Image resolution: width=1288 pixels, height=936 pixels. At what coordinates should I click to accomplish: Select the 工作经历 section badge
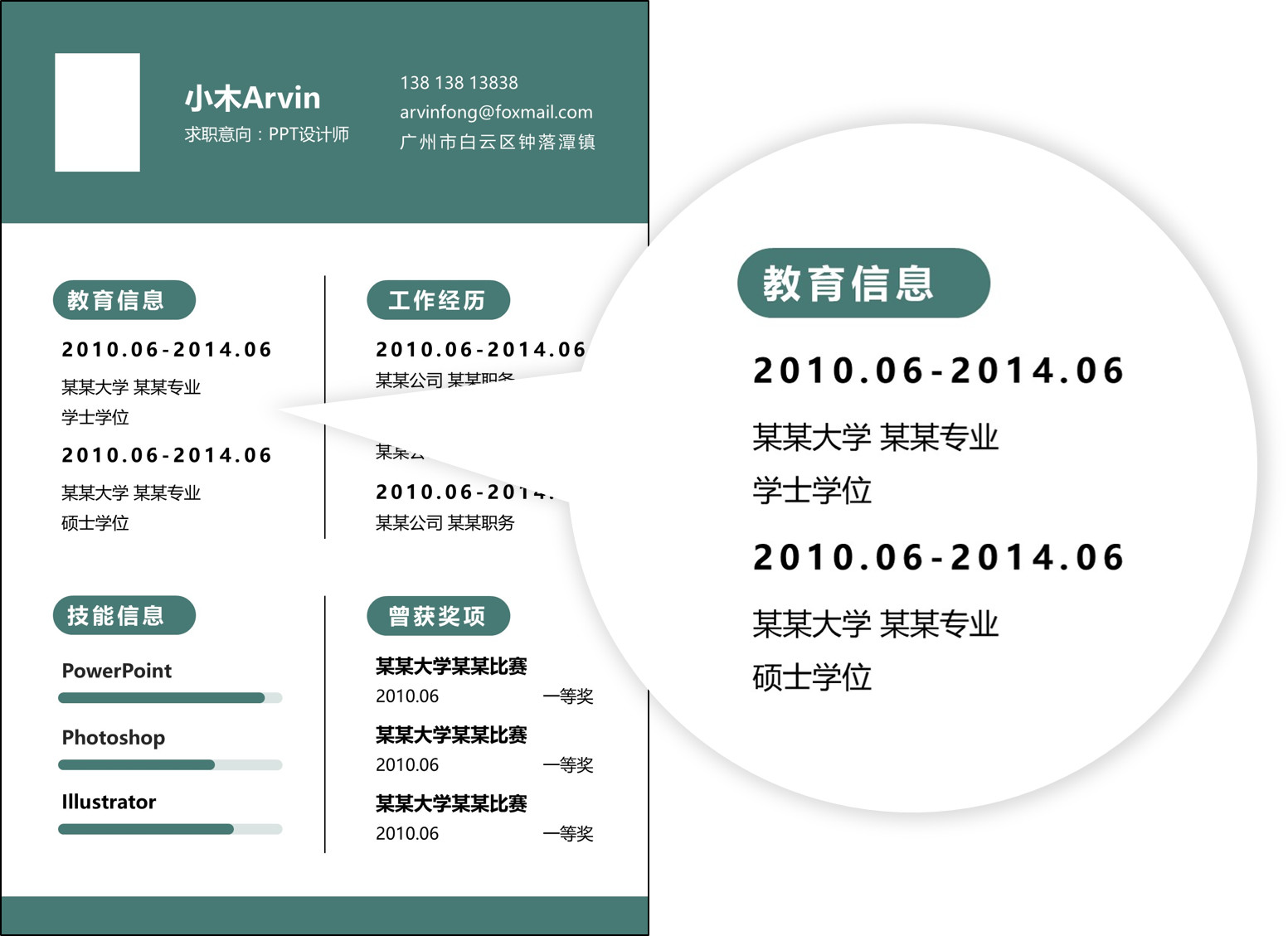click(439, 301)
